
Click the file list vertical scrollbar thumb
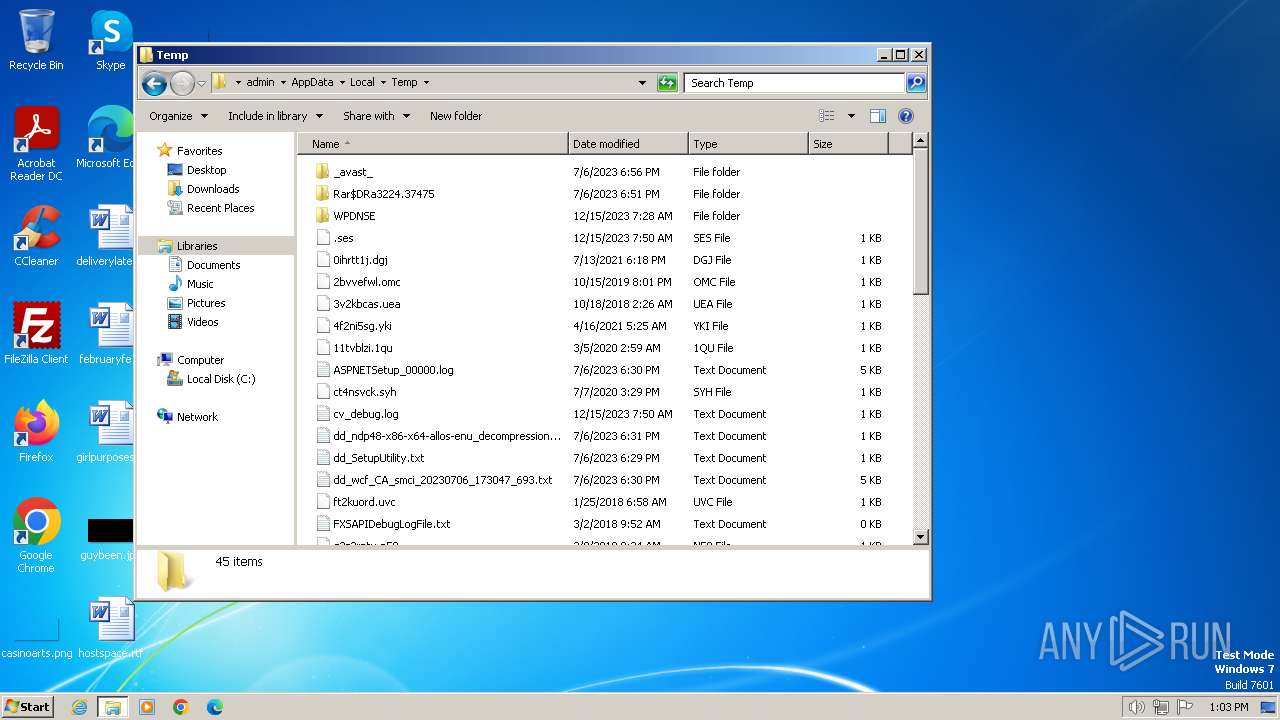click(x=921, y=224)
